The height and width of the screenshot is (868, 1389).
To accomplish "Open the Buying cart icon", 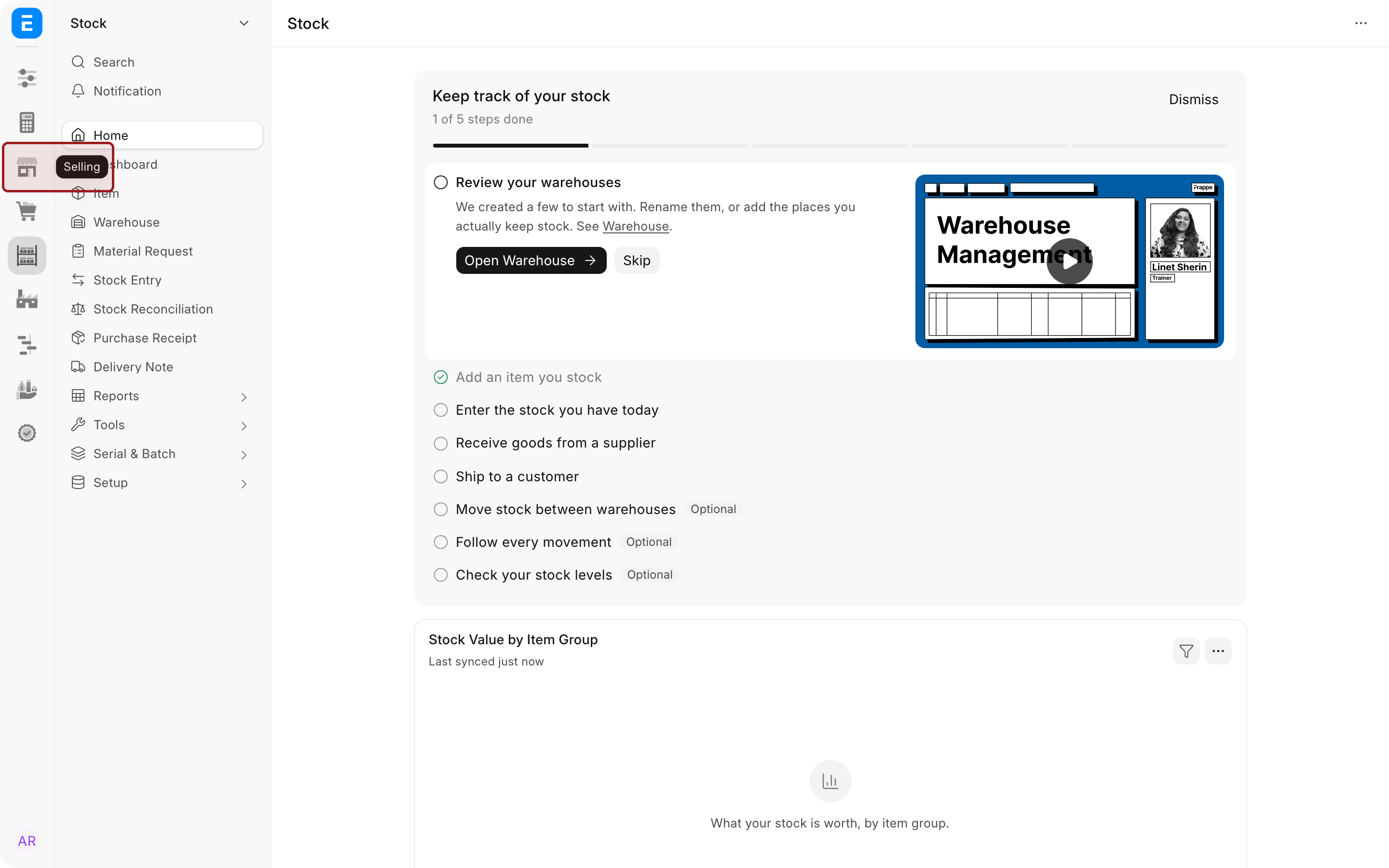I will pyautogui.click(x=27, y=211).
